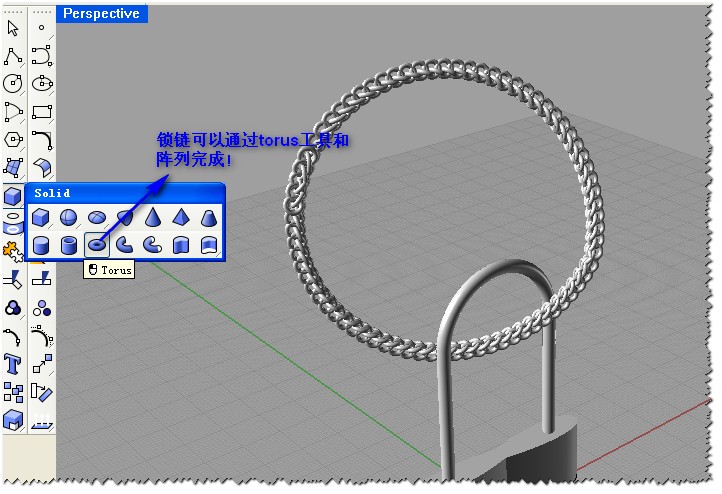Click the three separate spheres icon
This screenshot has width=722, height=494.
(42, 308)
